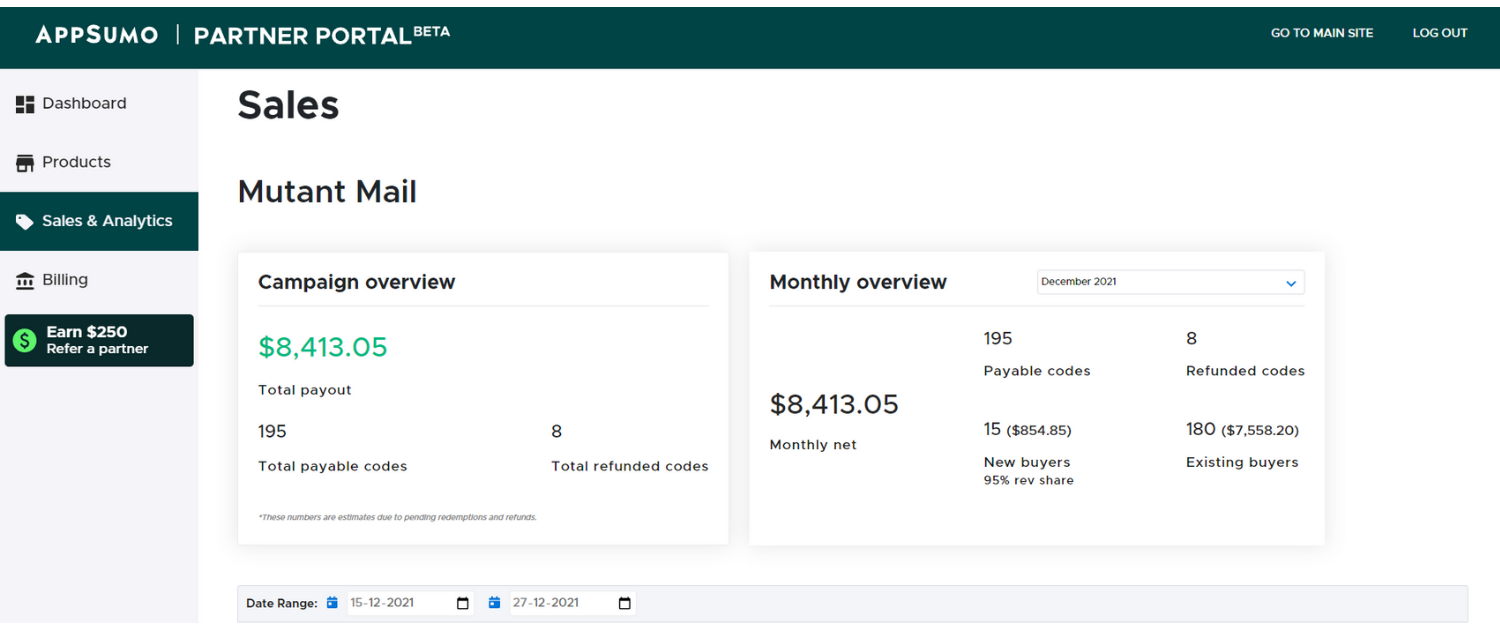Click the AppSumo logo

(97, 35)
